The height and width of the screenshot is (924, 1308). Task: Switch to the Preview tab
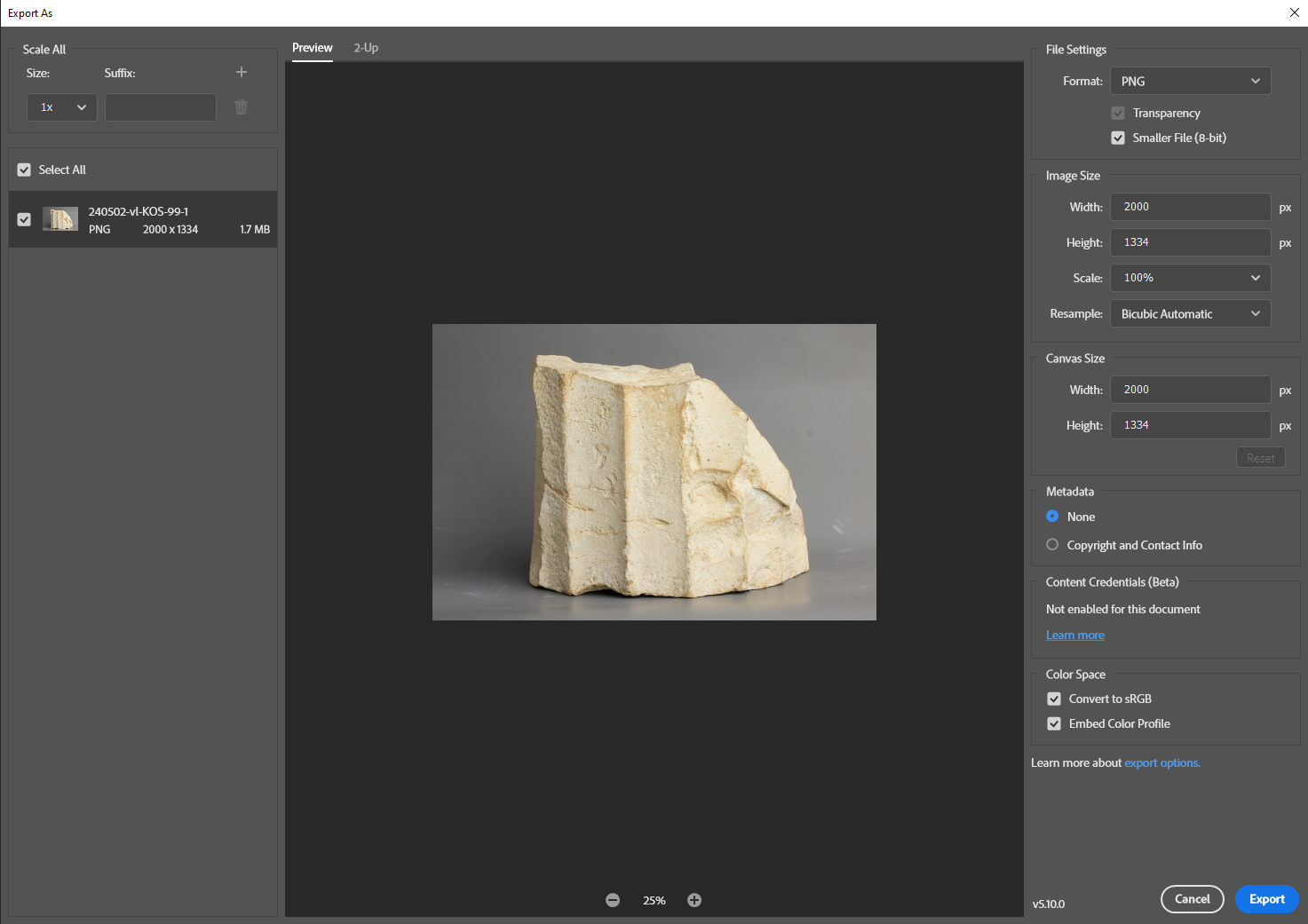[312, 48]
